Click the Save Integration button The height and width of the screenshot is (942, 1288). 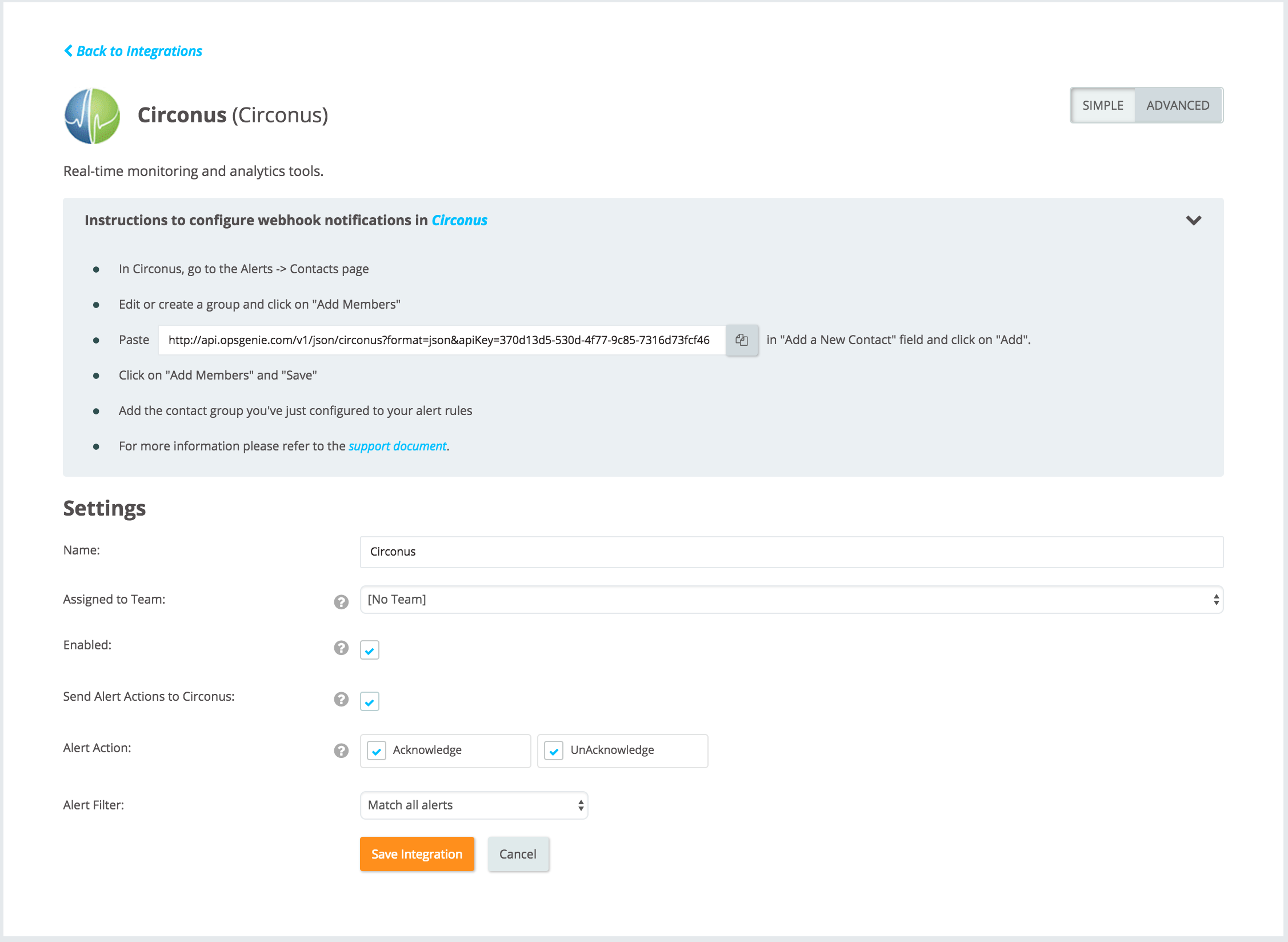point(417,854)
